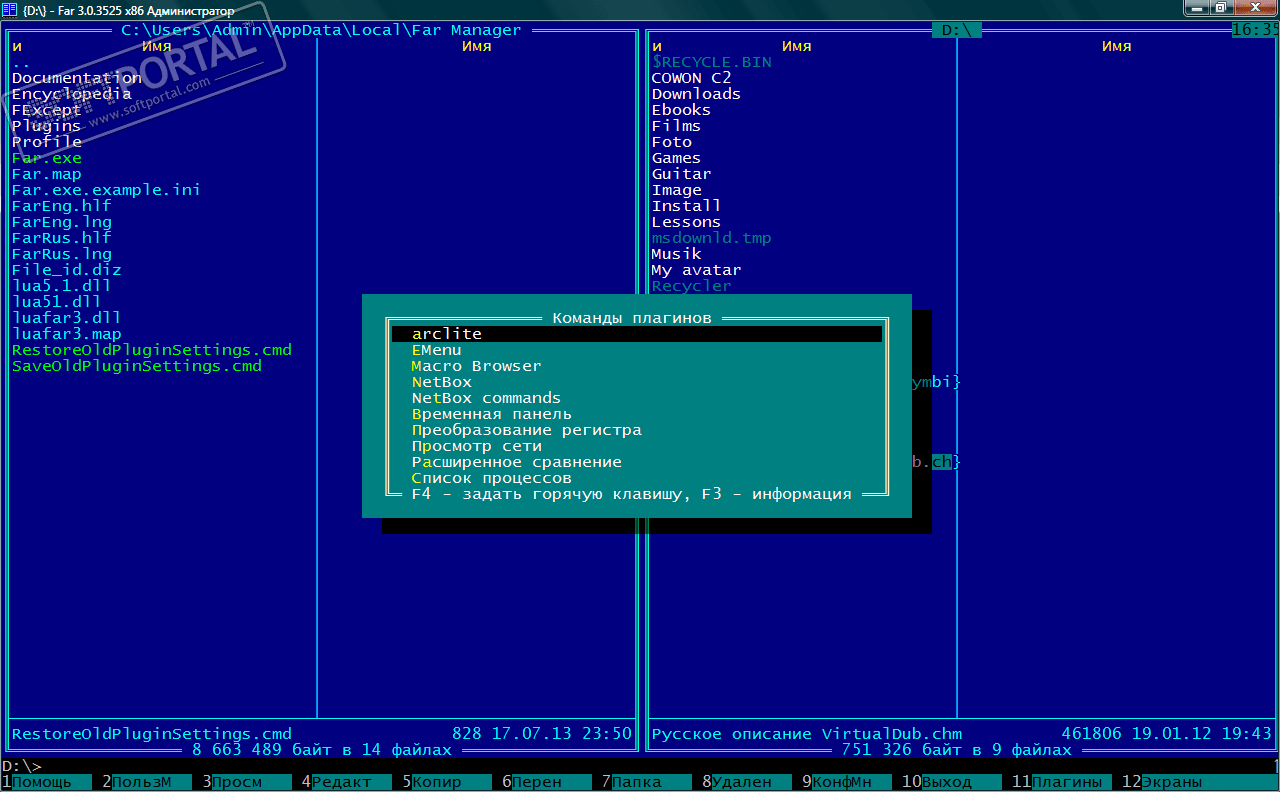Click the status line text Русское описание VirtualDub.chm
The image size is (1280, 792).
point(807,734)
